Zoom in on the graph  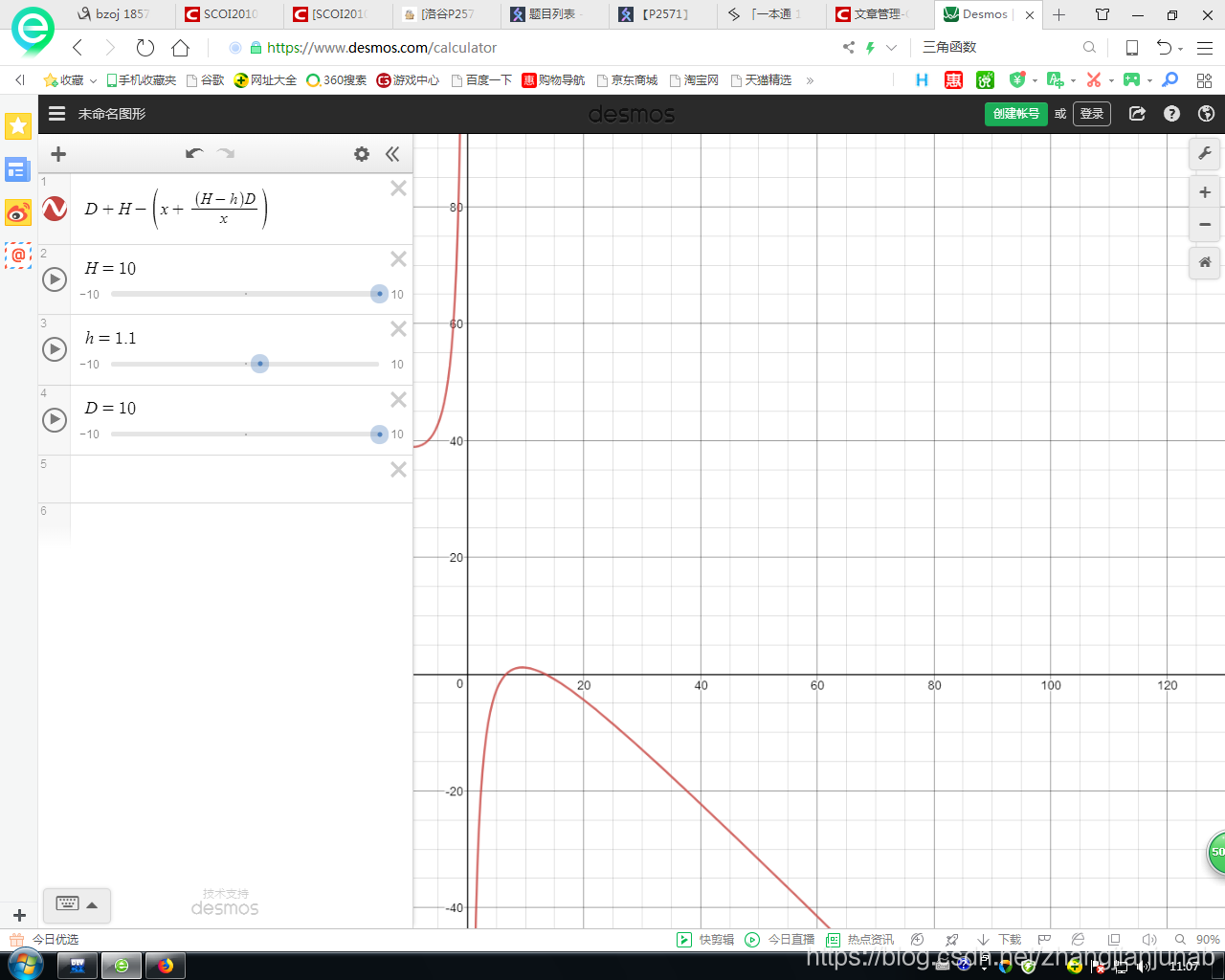coord(1205,192)
